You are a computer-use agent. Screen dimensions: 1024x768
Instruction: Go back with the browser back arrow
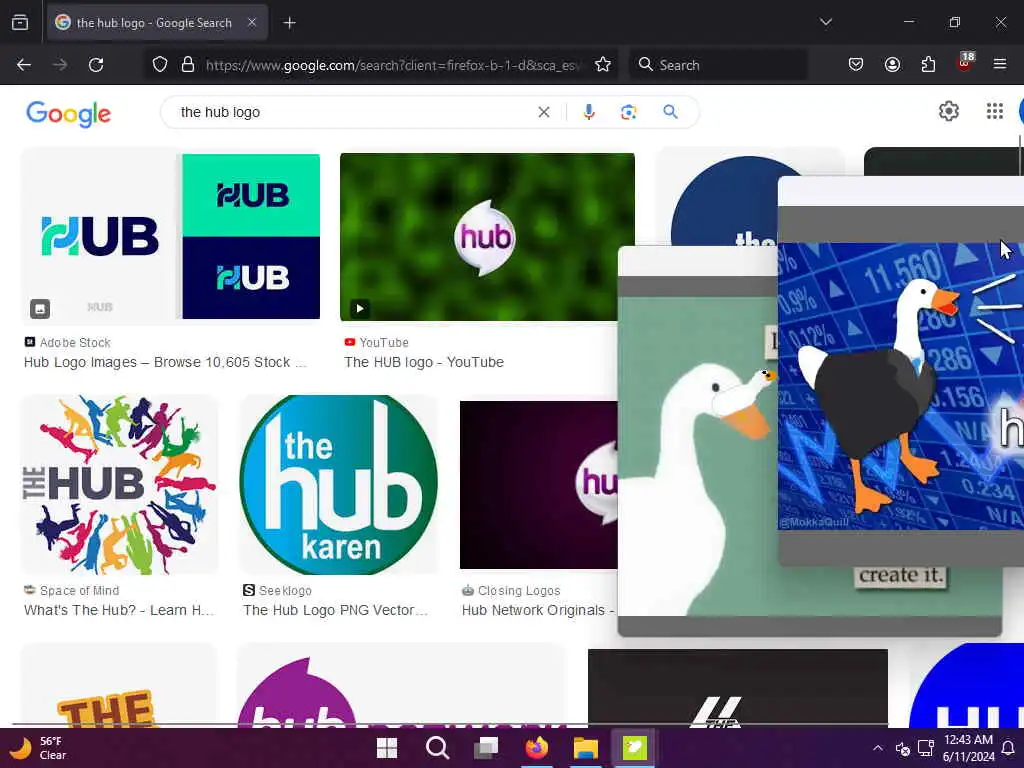point(24,65)
